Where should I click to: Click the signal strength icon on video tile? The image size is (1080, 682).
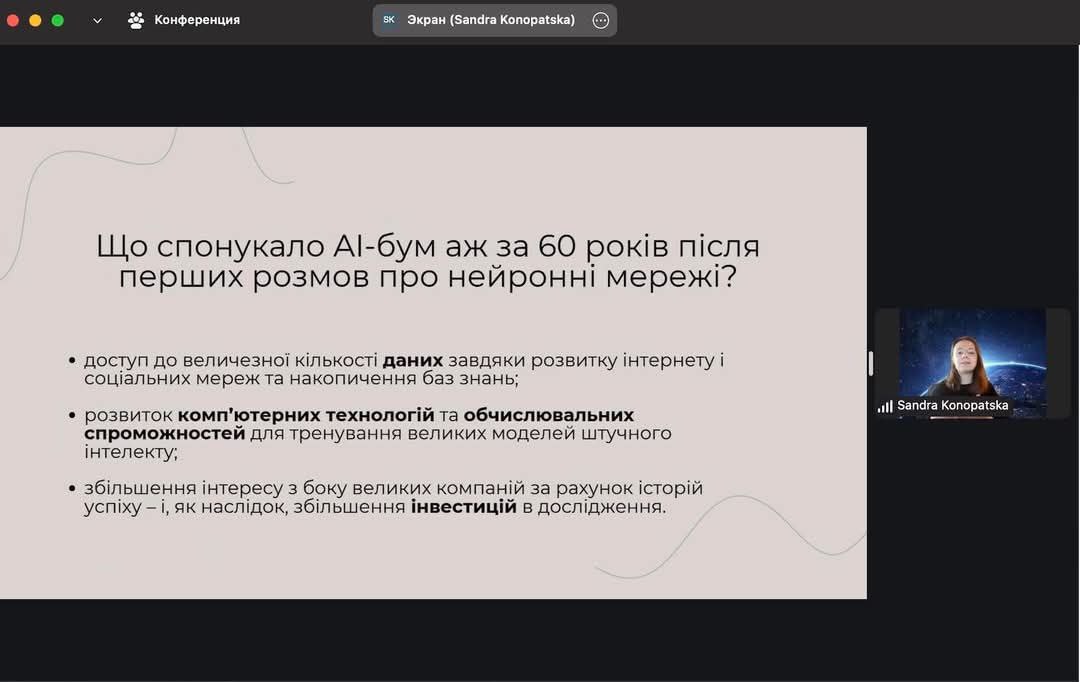click(x=885, y=406)
